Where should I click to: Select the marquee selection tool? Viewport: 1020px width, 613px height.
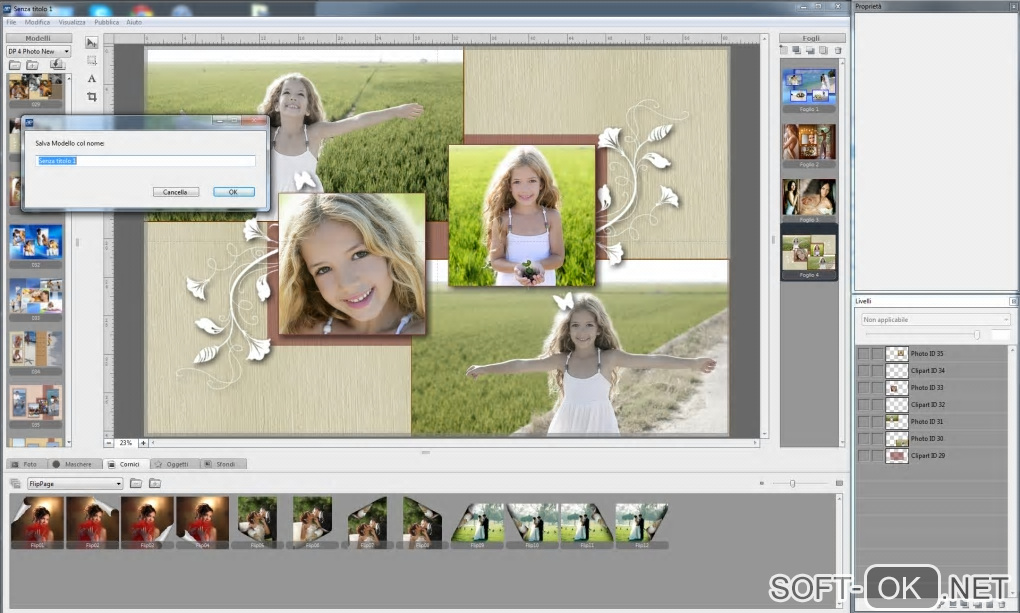click(x=92, y=61)
